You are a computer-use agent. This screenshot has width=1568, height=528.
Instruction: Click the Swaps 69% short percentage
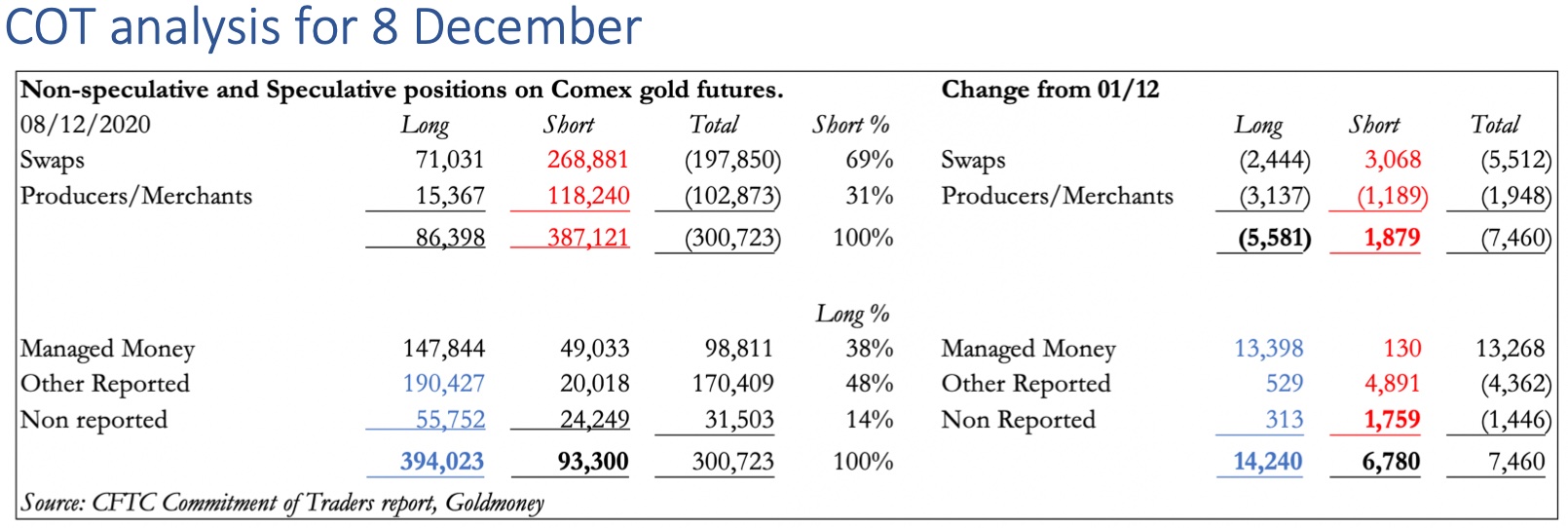pyautogui.click(x=869, y=160)
